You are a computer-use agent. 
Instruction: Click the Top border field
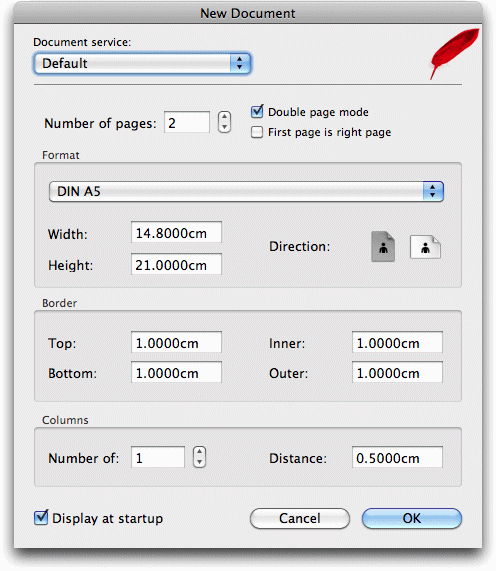[x=176, y=342]
